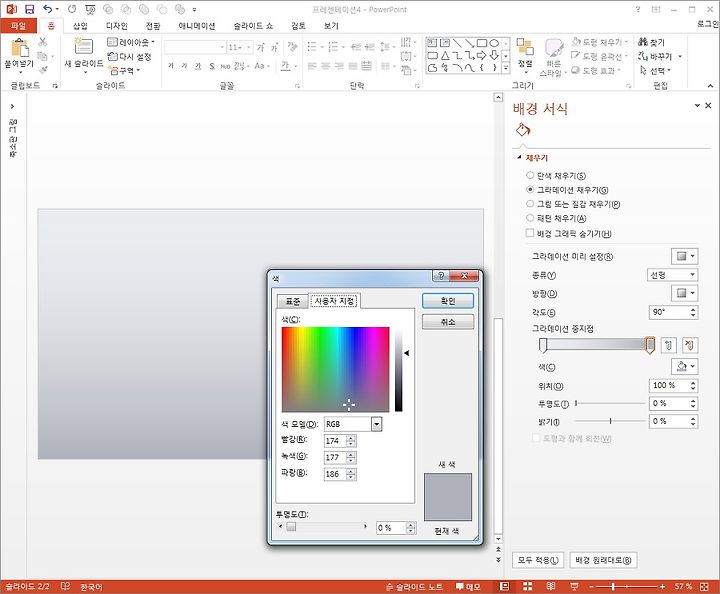Open the Insert (삽입) tab
Image resolution: width=720 pixels, height=594 pixels.
(80, 26)
